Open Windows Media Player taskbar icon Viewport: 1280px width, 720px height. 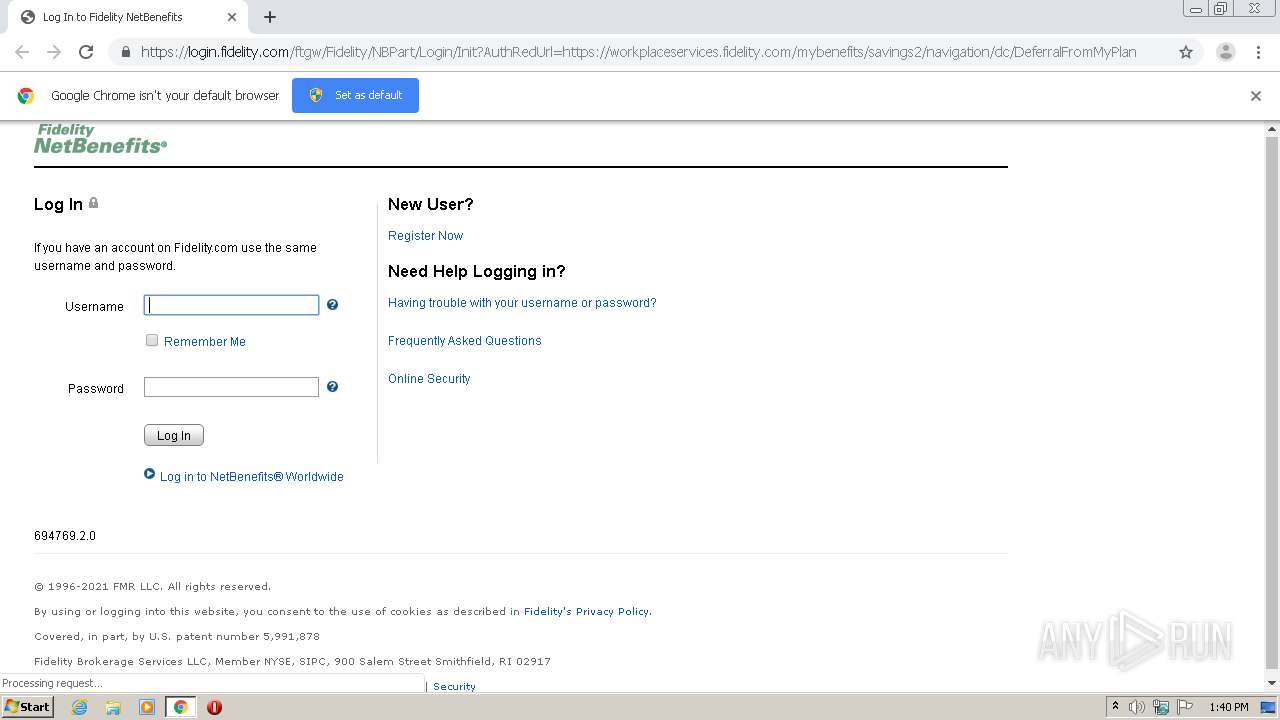pyautogui.click(x=147, y=707)
